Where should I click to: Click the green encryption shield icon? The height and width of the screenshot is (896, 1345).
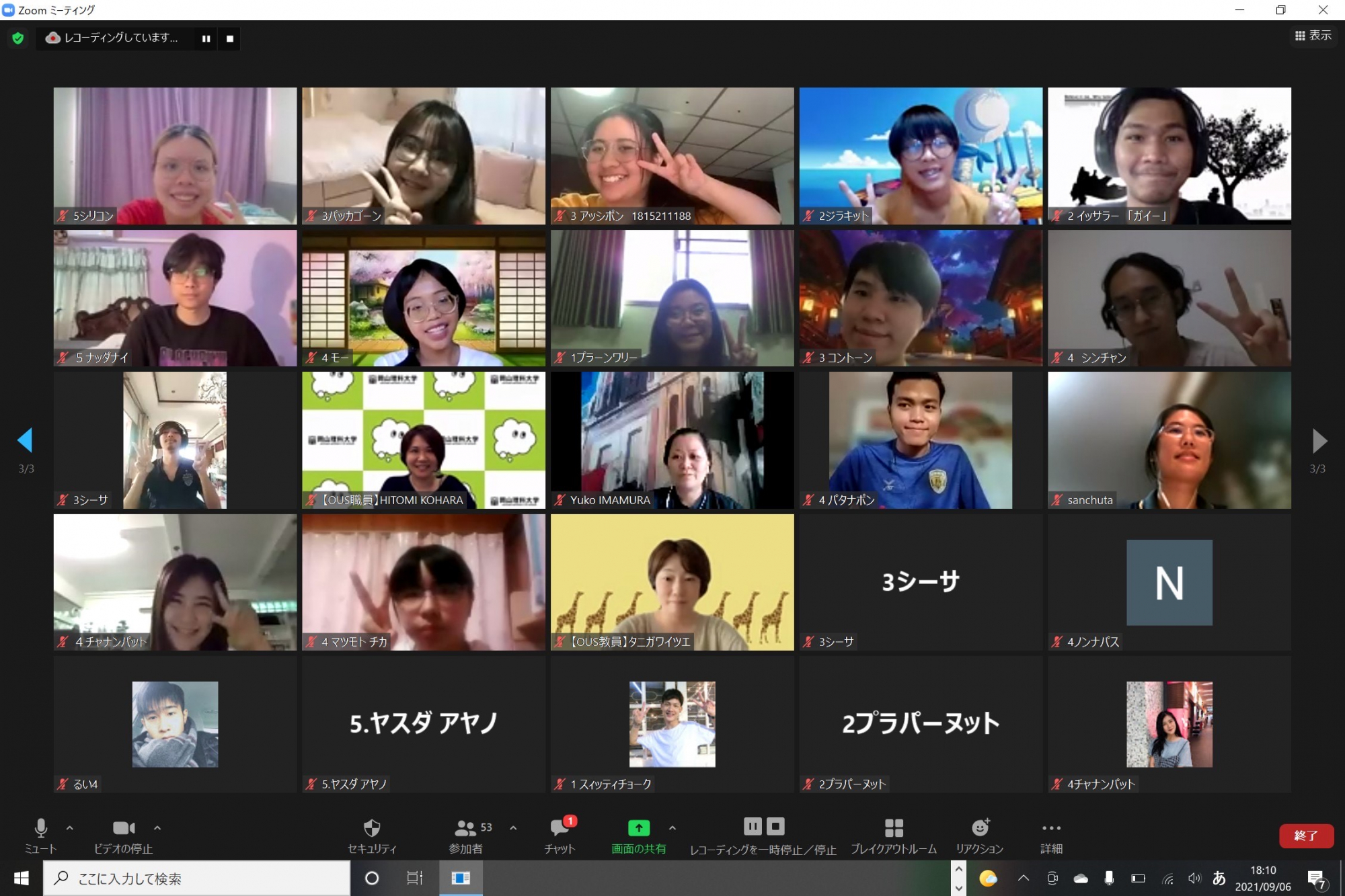(18, 38)
